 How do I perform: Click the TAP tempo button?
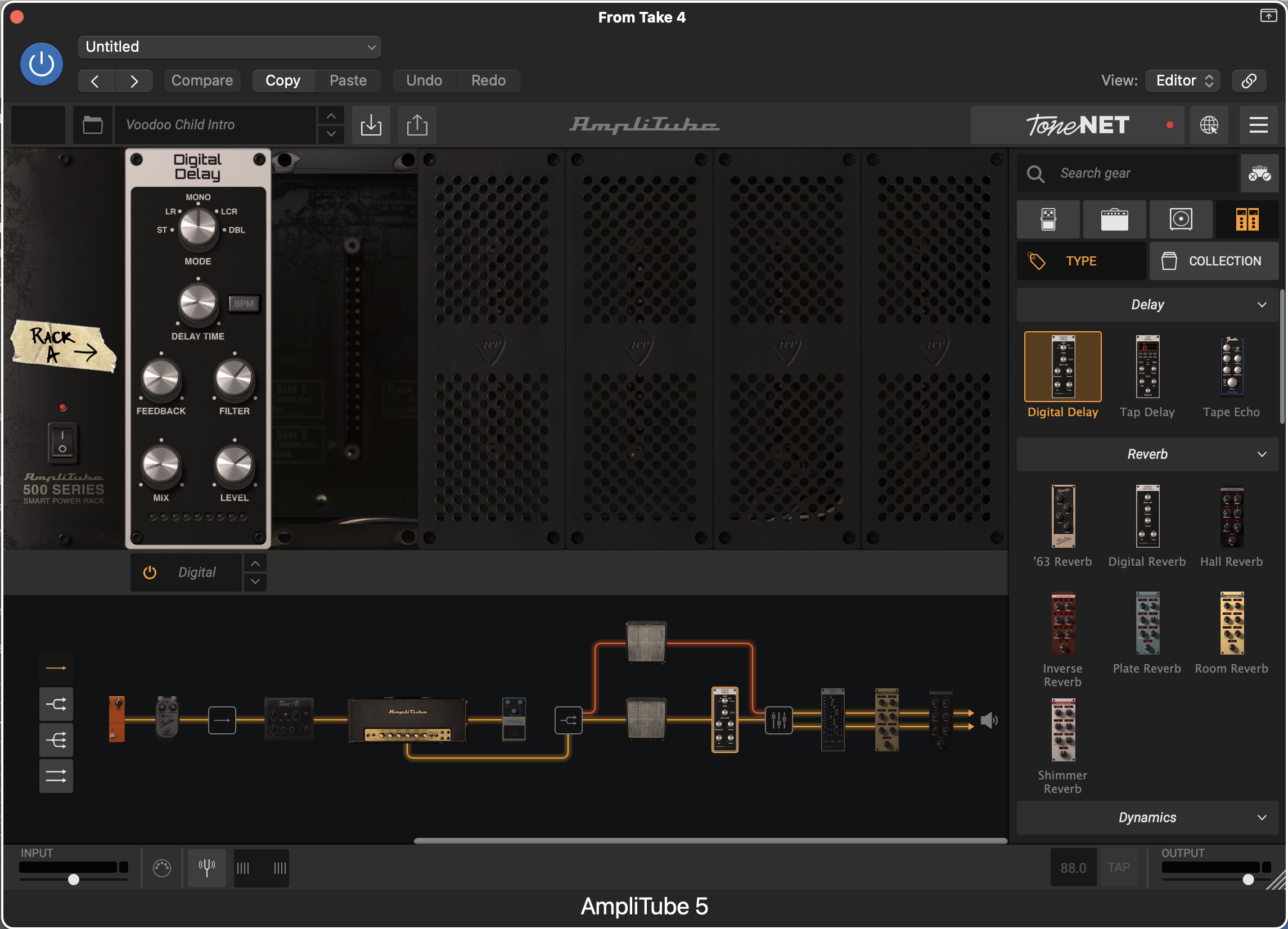pyautogui.click(x=1118, y=868)
